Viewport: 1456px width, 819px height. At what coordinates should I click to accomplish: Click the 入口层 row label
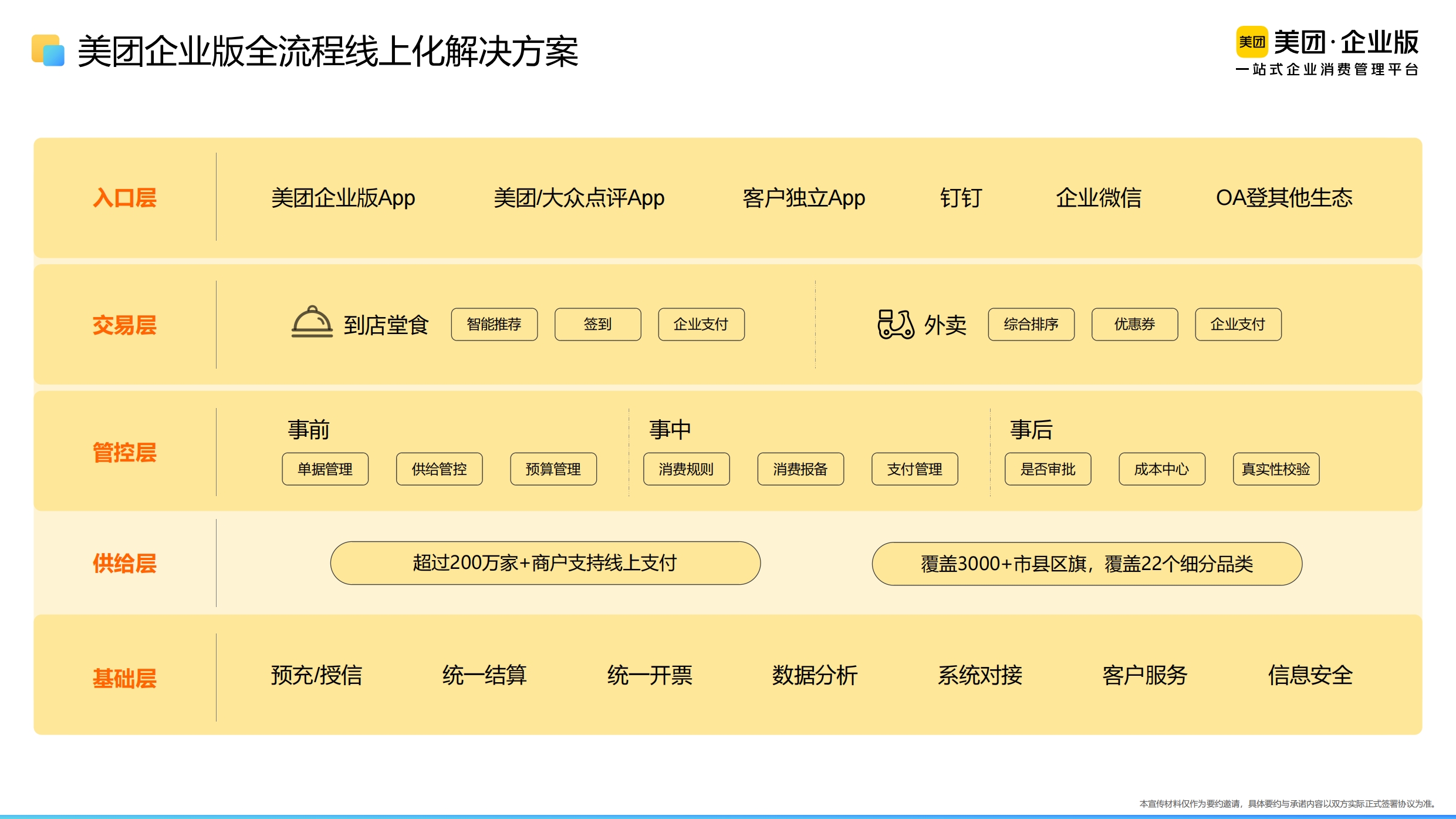click(124, 198)
